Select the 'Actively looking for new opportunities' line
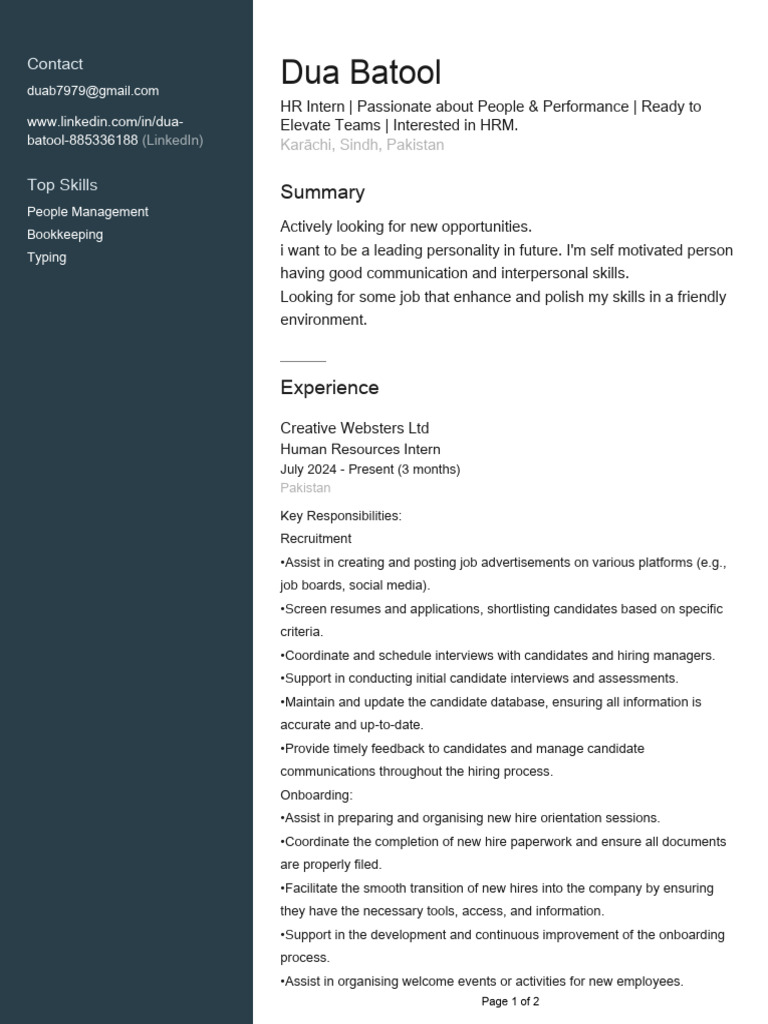The width and height of the screenshot is (768, 1024). (406, 227)
